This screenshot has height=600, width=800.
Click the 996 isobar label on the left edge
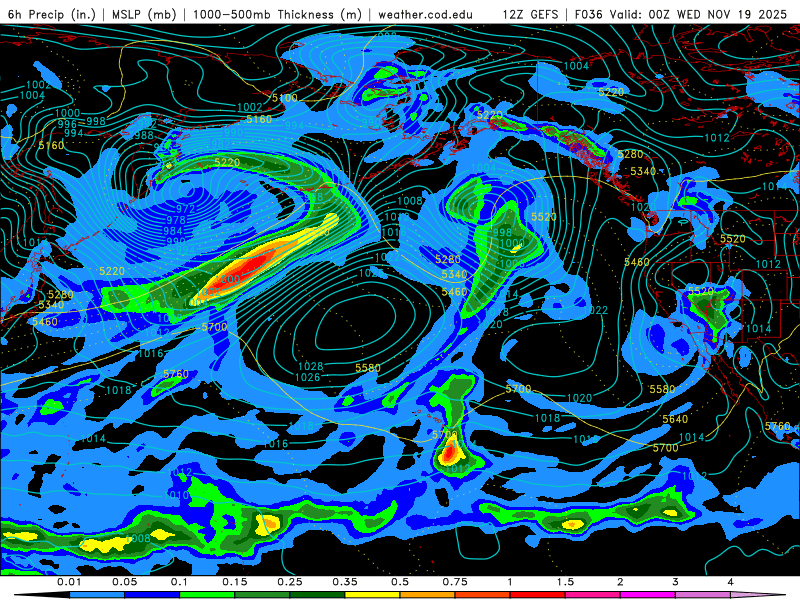67,124
